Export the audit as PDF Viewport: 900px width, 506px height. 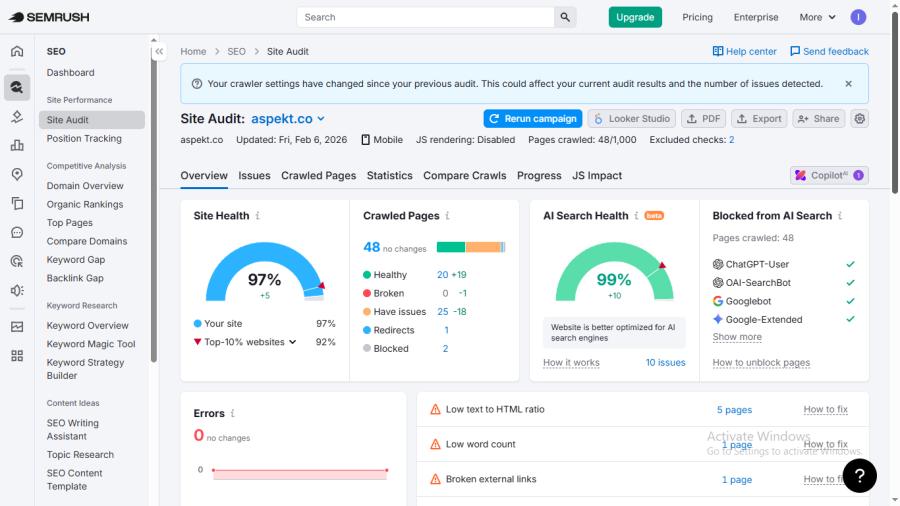[x=704, y=119]
